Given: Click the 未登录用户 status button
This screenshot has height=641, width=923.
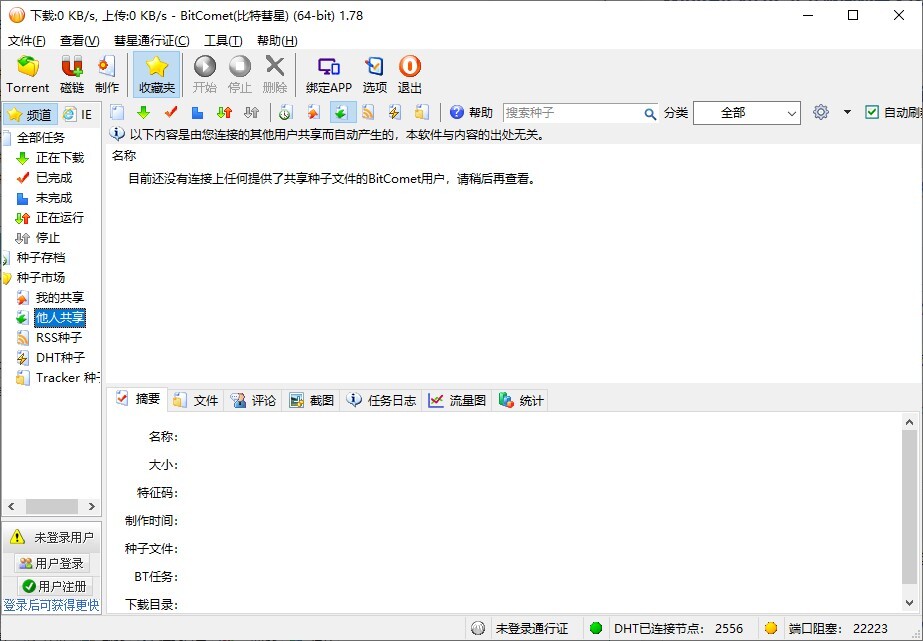Looking at the screenshot, I should coord(52,537).
